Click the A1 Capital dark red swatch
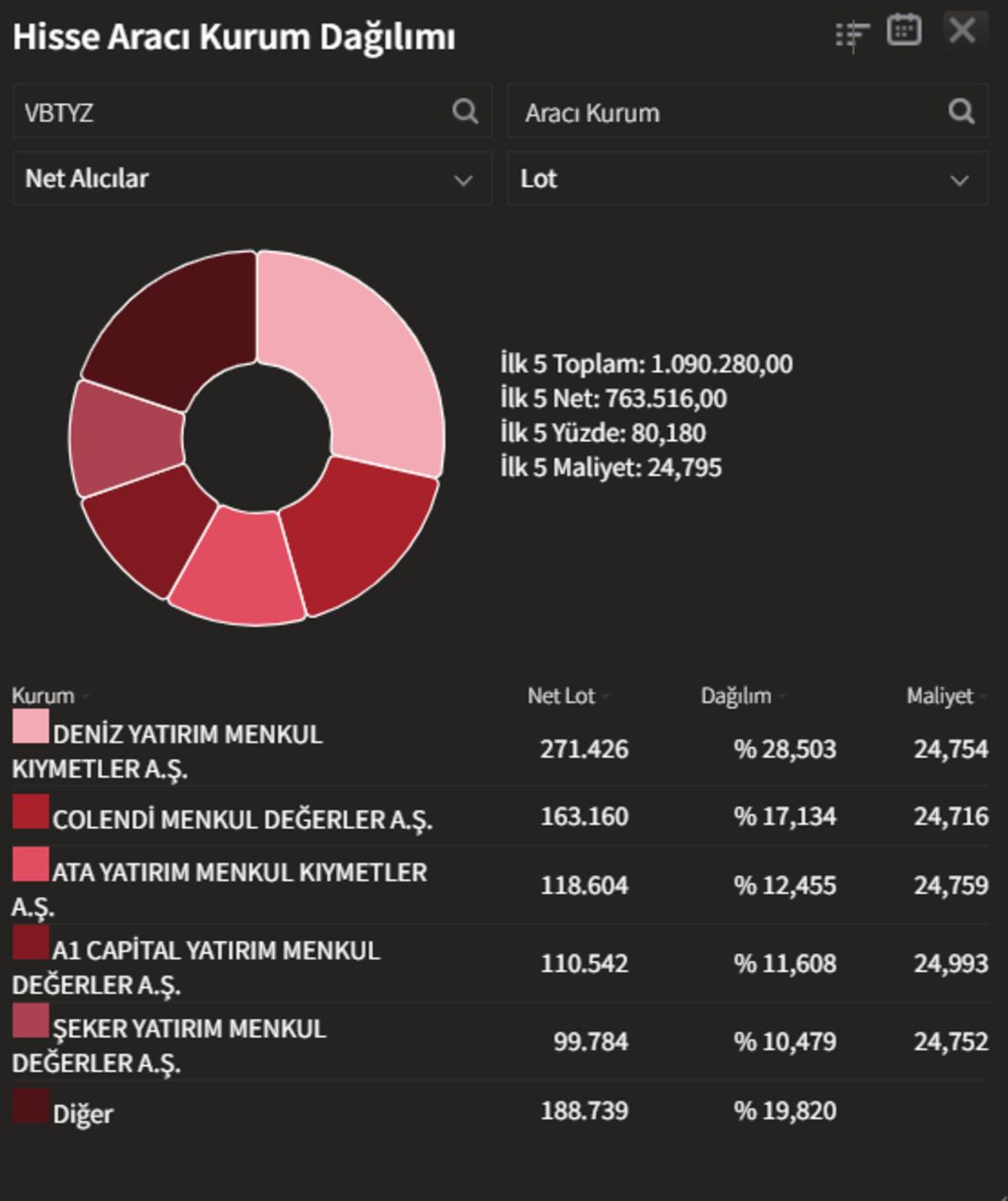The height and width of the screenshot is (1201, 1008). click(30, 942)
